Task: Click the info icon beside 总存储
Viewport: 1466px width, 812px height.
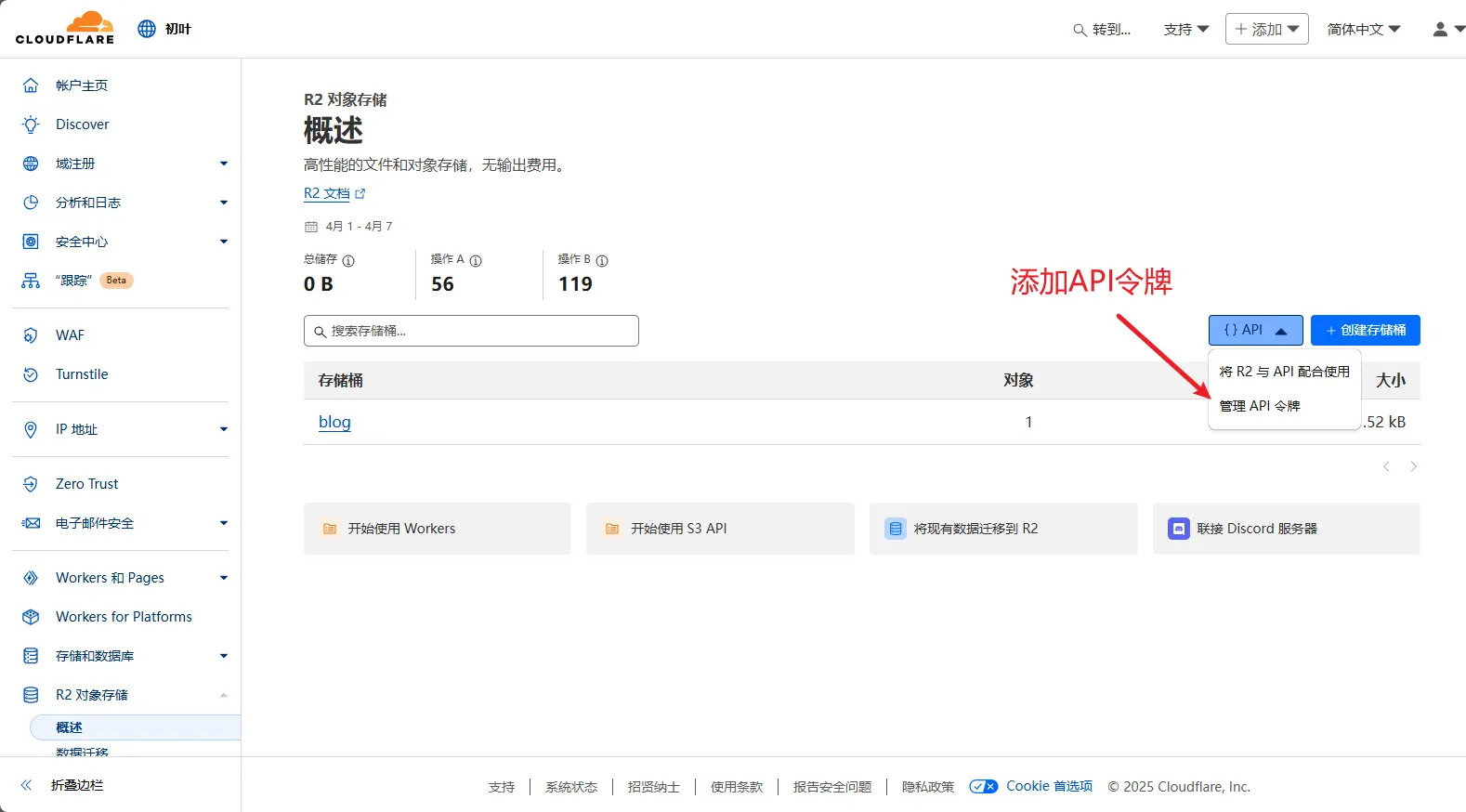Action: (x=348, y=261)
